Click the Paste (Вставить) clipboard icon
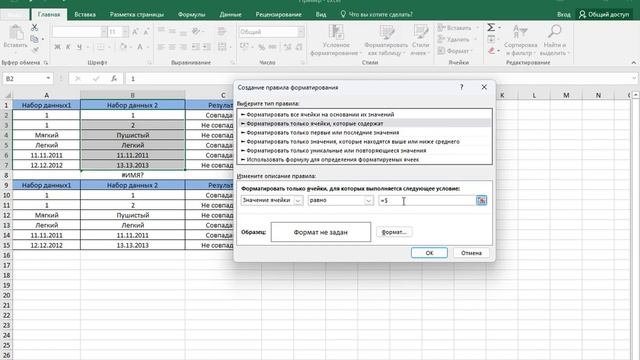The image size is (640, 360). [x=16, y=33]
